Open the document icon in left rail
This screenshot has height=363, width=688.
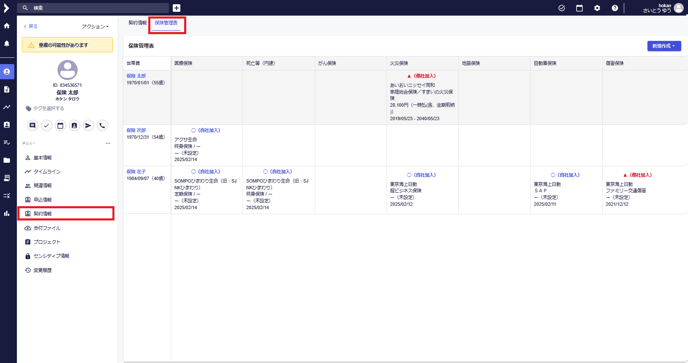point(7,90)
